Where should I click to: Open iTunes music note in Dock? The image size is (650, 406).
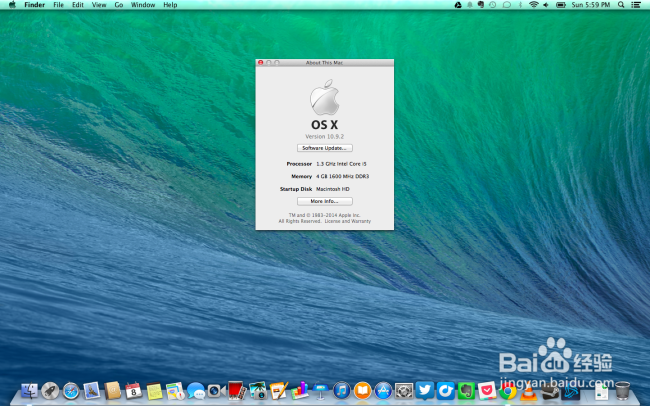tap(342, 391)
